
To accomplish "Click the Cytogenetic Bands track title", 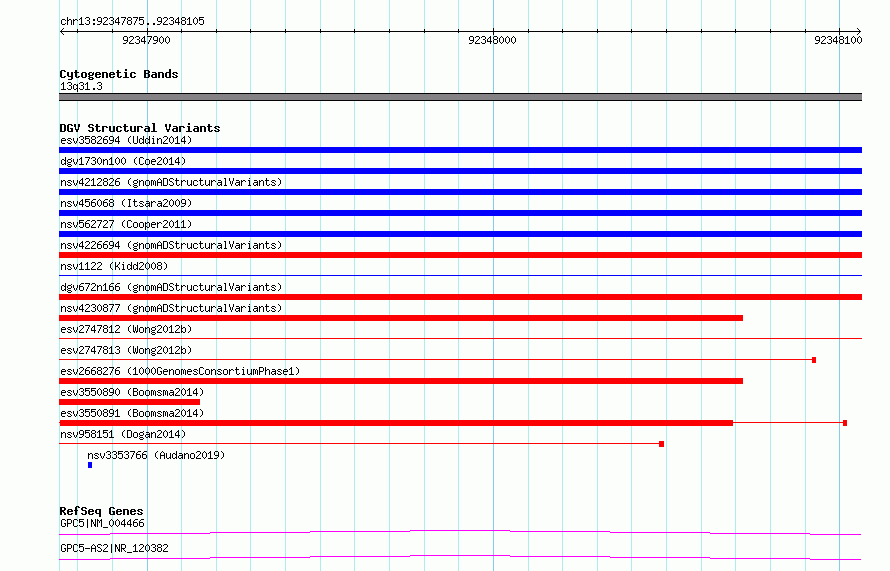I will point(119,74).
